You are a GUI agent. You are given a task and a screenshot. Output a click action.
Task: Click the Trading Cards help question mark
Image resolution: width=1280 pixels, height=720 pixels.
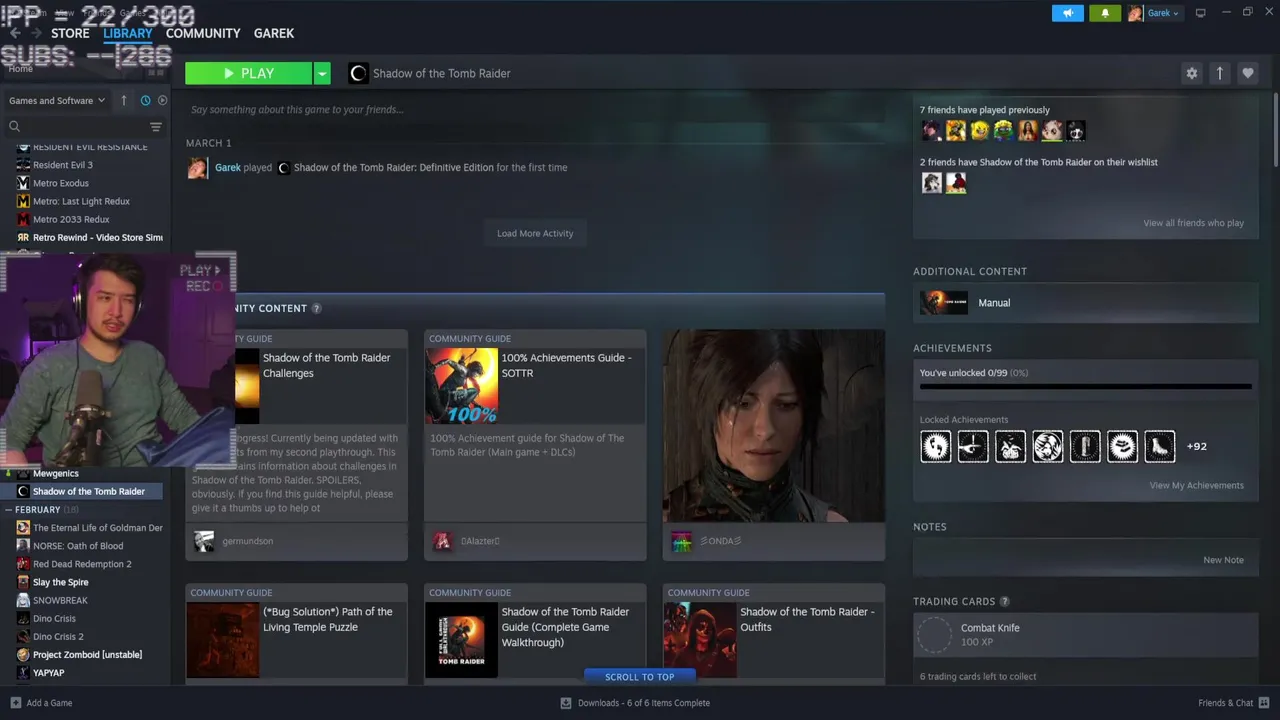1004,601
